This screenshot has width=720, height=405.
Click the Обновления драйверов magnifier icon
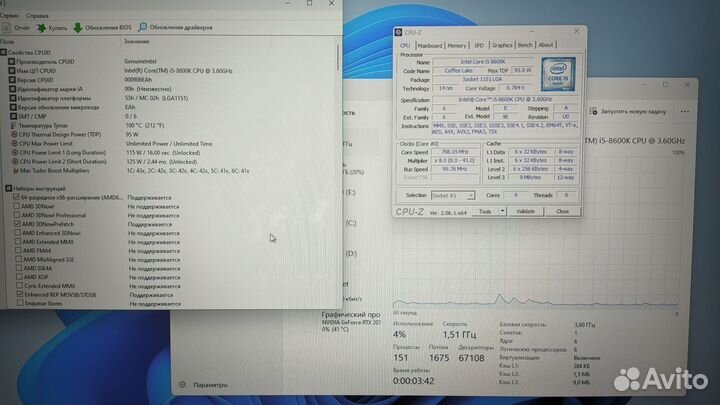point(143,27)
